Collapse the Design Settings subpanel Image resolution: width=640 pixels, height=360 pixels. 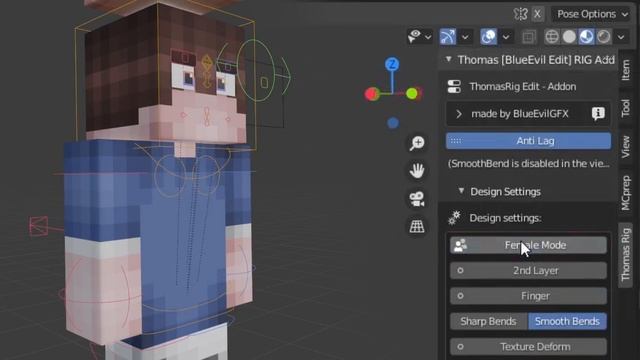click(x=461, y=191)
